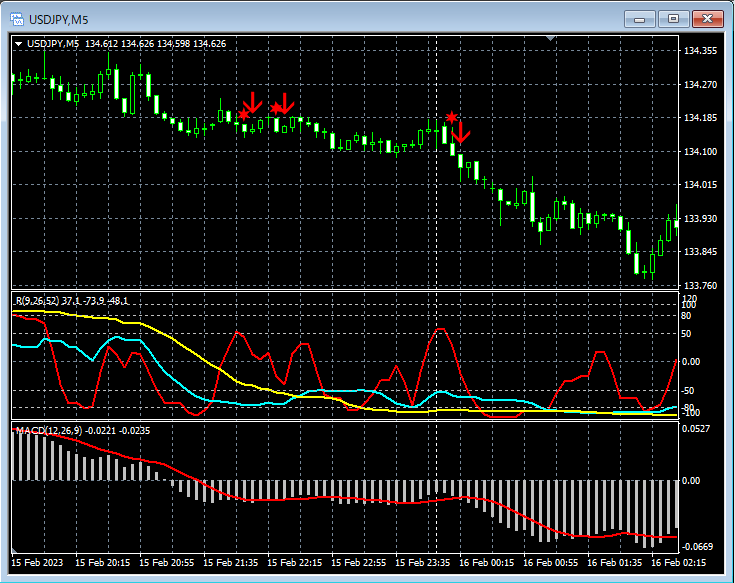Select the rightmost red down arrow signal
Screen dimensions: 735x583
461,131
